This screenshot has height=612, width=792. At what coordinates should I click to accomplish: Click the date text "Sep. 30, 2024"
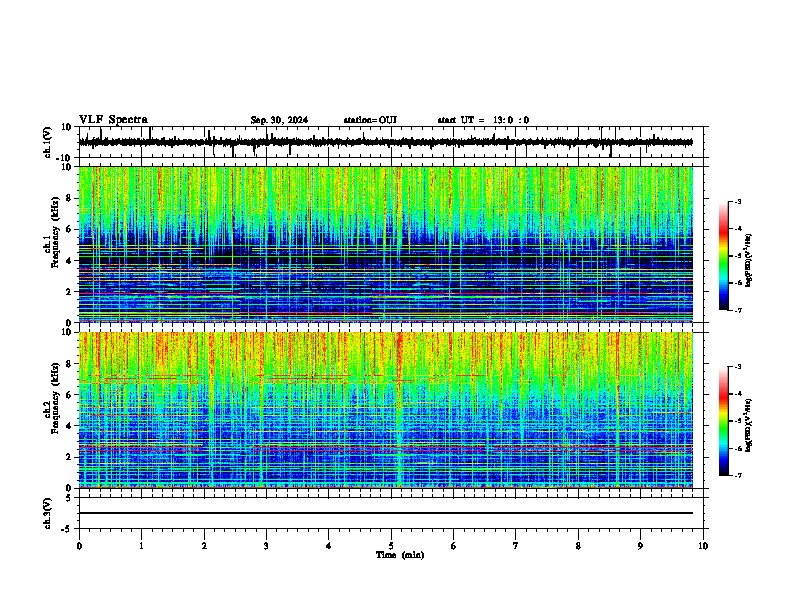(279, 120)
